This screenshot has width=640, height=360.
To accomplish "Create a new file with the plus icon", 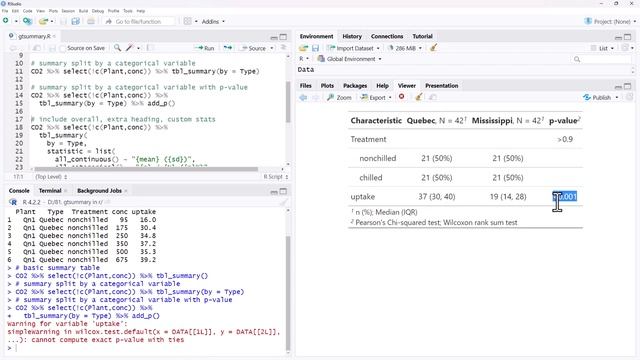I will [x=6, y=21].
